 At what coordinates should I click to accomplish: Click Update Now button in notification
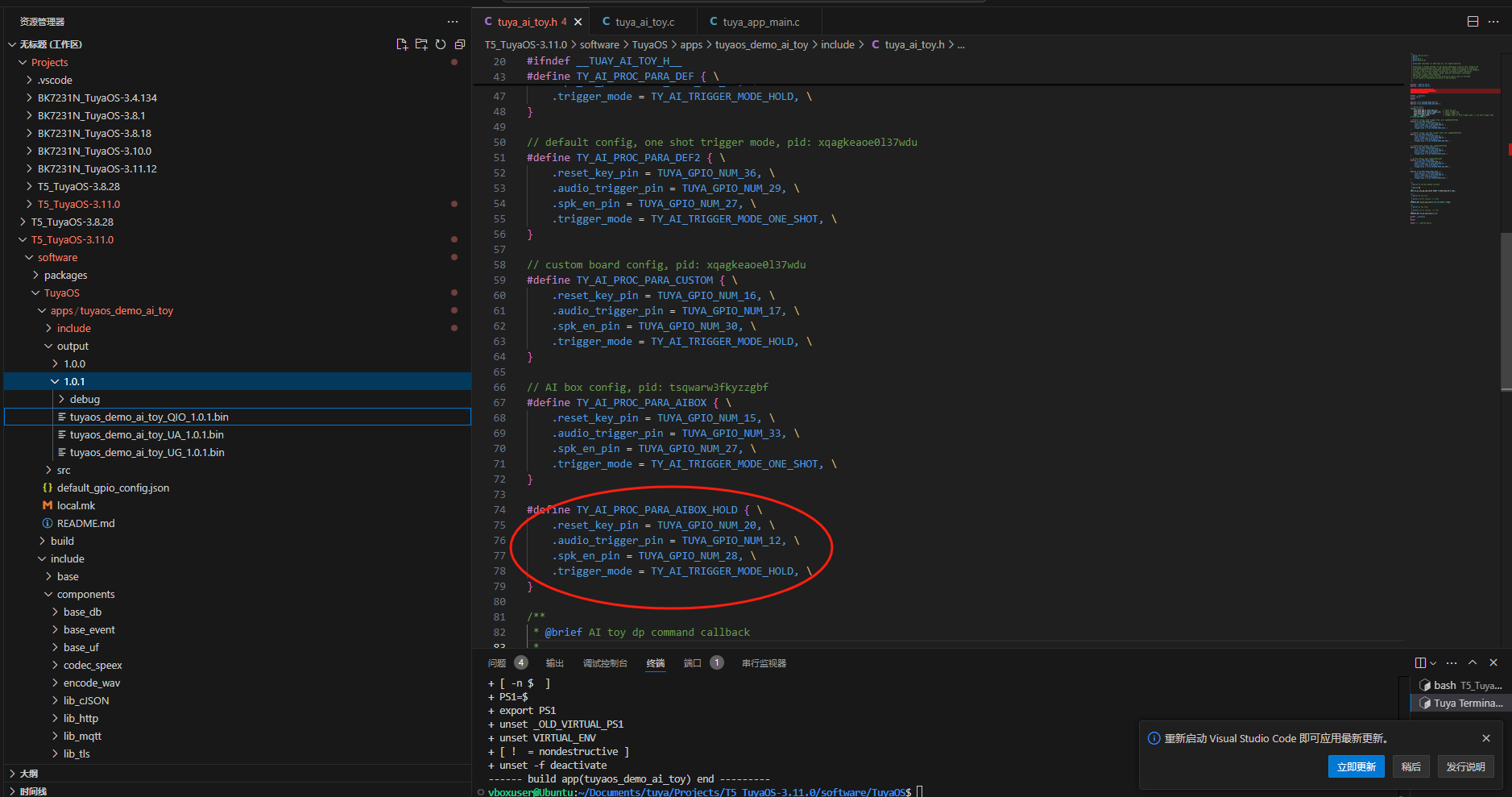pyautogui.click(x=1356, y=766)
